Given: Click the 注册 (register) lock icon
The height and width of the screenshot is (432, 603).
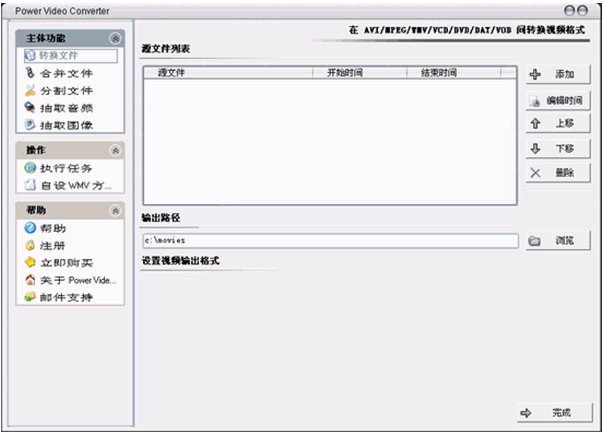Looking at the screenshot, I should 30,245.
